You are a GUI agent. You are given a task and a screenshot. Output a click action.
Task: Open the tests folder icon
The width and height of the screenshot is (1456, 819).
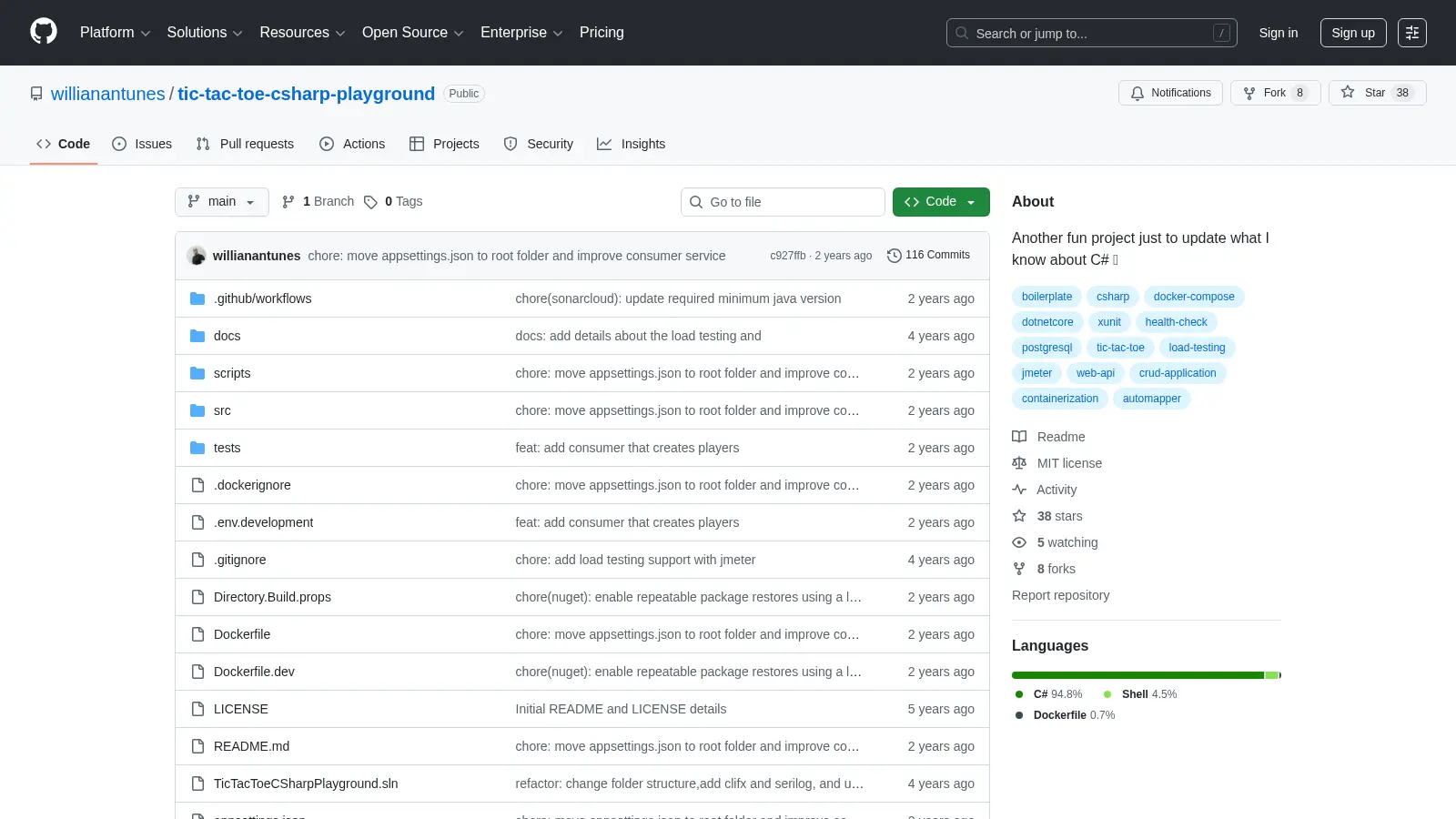197,448
